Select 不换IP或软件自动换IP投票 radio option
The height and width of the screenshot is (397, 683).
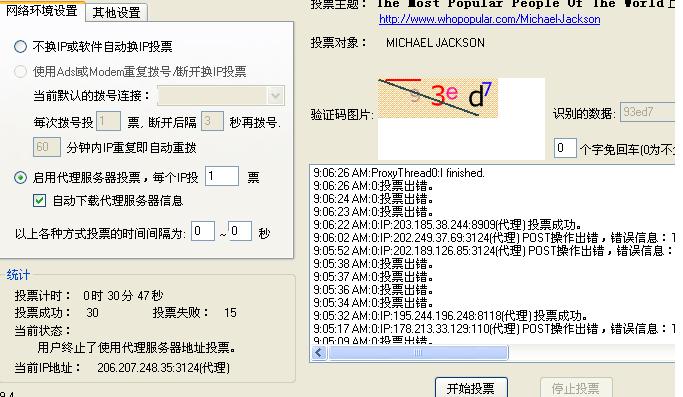pyautogui.click(x=20, y=47)
